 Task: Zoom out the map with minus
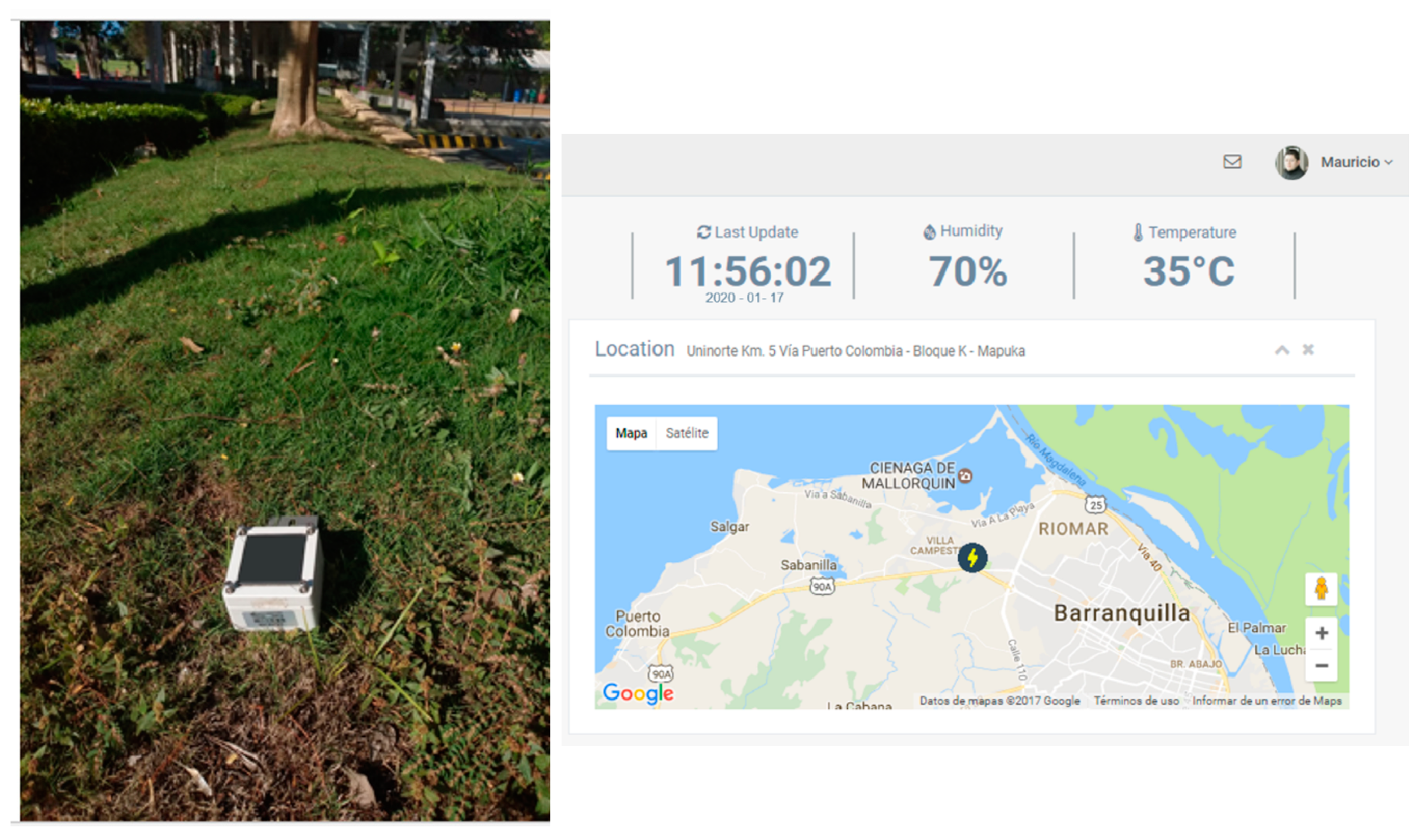pyautogui.click(x=1321, y=665)
